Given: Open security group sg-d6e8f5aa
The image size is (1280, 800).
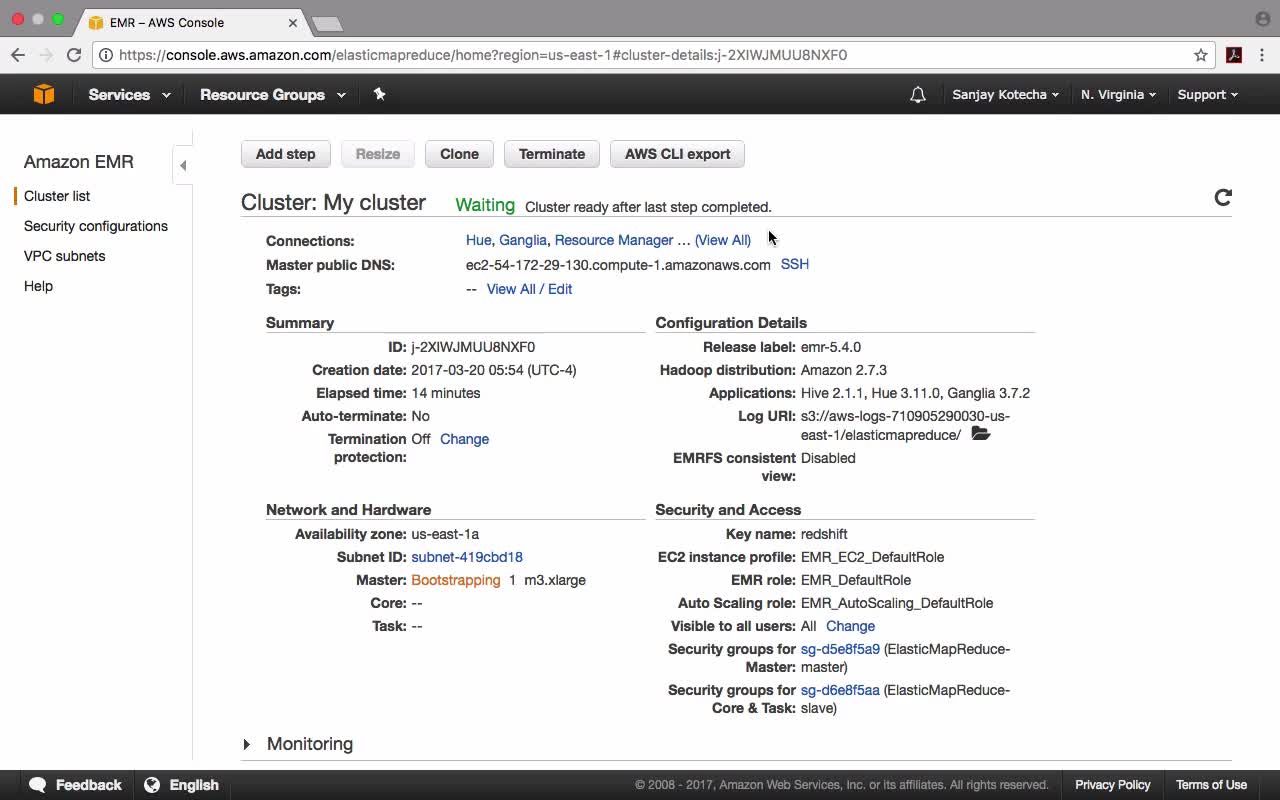Looking at the screenshot, I should [x=840, y=690].
